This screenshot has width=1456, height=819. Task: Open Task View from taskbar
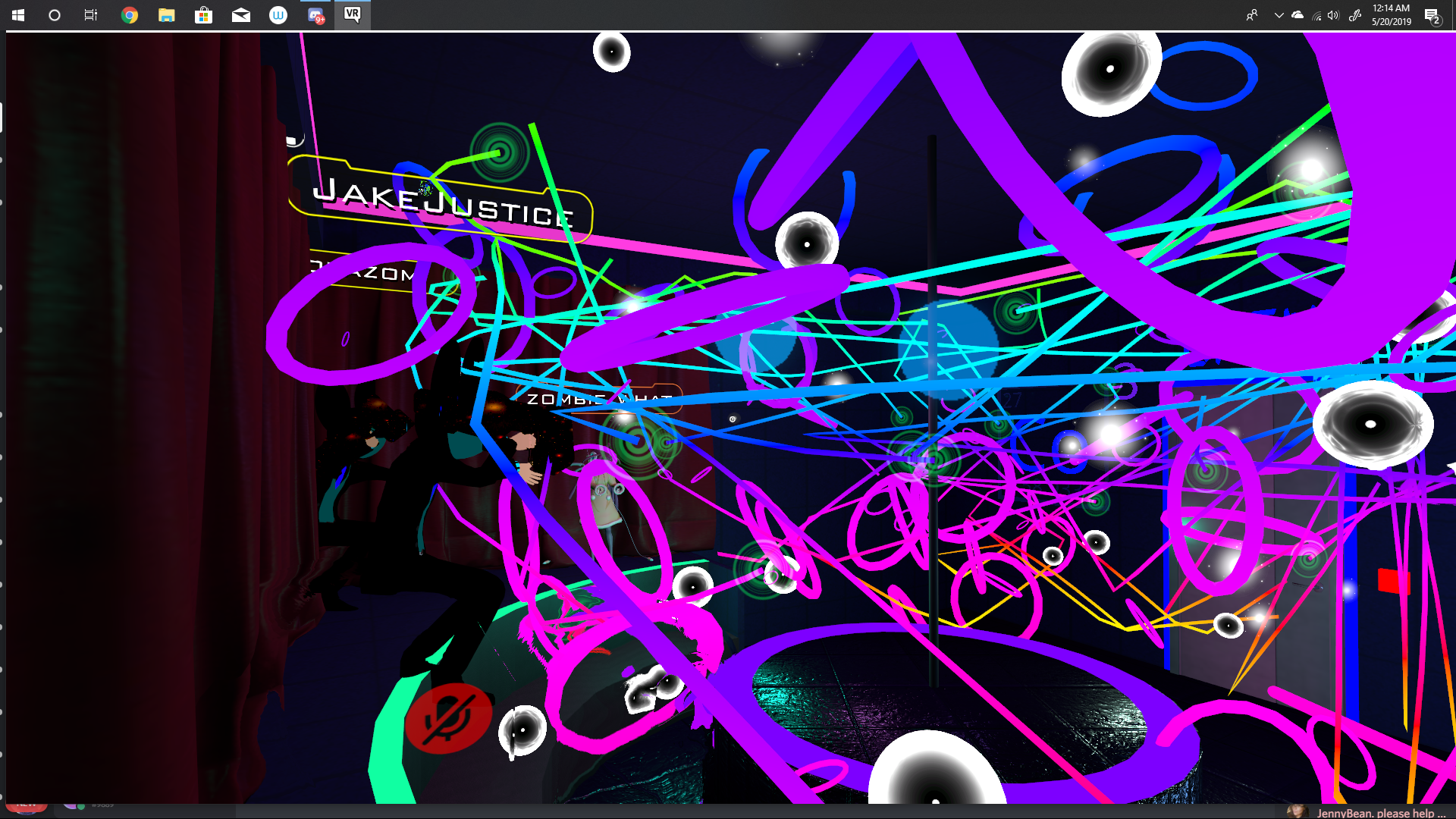pos(91,15)
